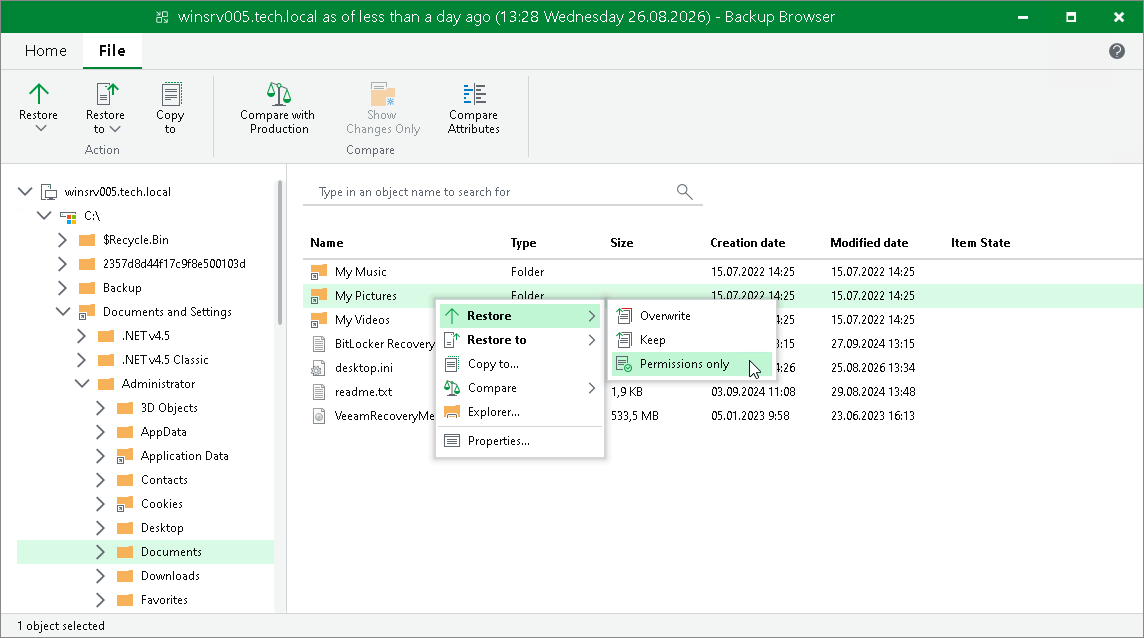Open Compare submenu in context menu

[519, 388]
